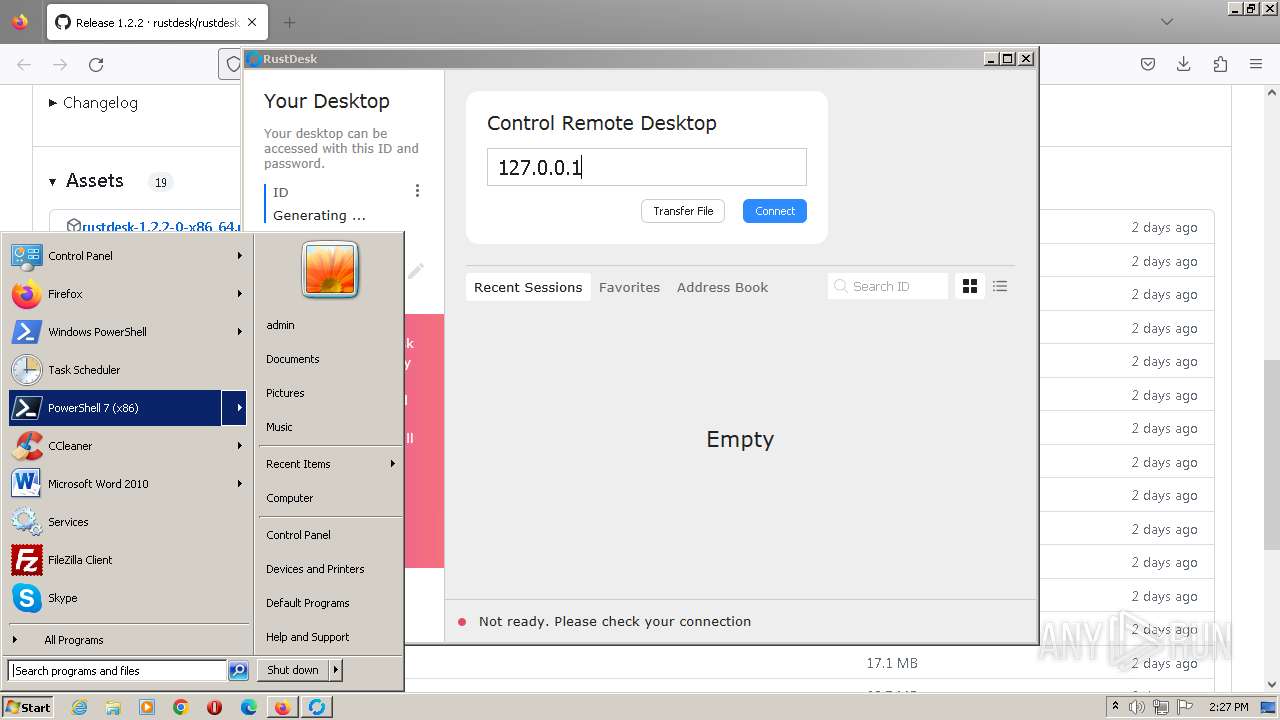Open Opera browser from the taskbar
The height and width of the screenshot is (720, 1280).
pyautogui.click(x=214, y=707)
